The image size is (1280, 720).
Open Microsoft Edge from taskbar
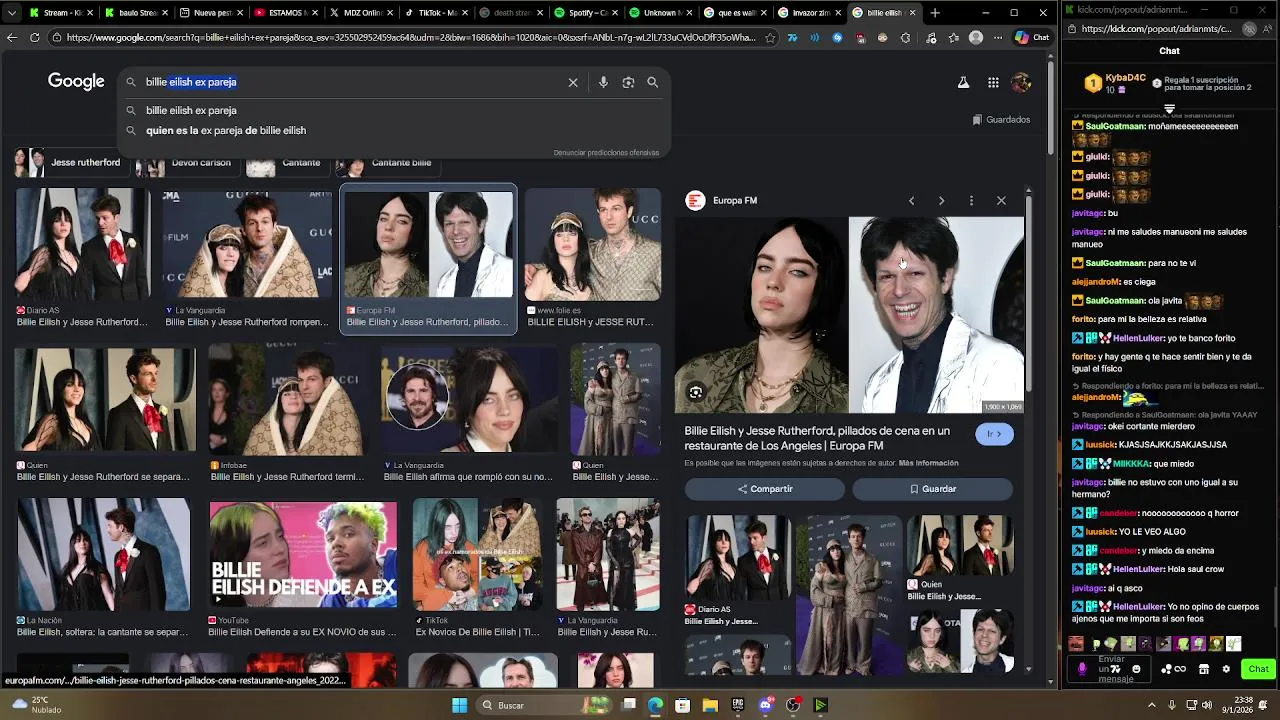(x=655, y=705)
